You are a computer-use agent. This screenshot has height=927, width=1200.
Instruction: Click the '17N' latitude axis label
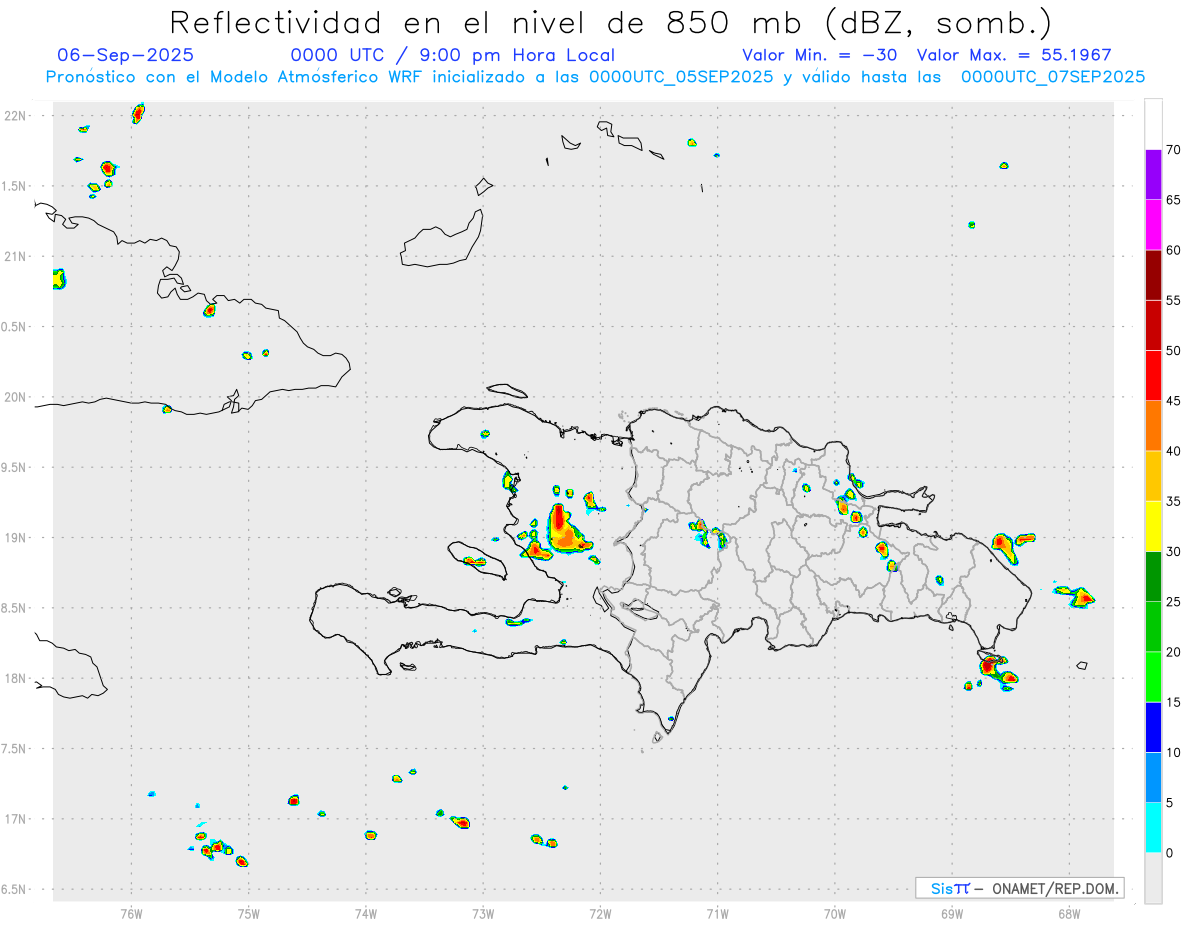click(16, 819)
